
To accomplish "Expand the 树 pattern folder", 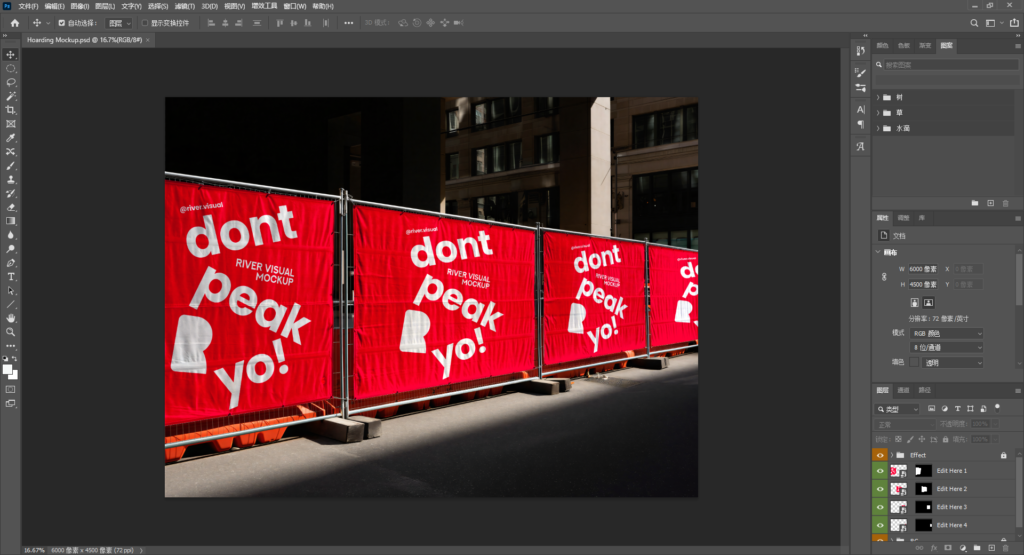I will tap(878, 97).
